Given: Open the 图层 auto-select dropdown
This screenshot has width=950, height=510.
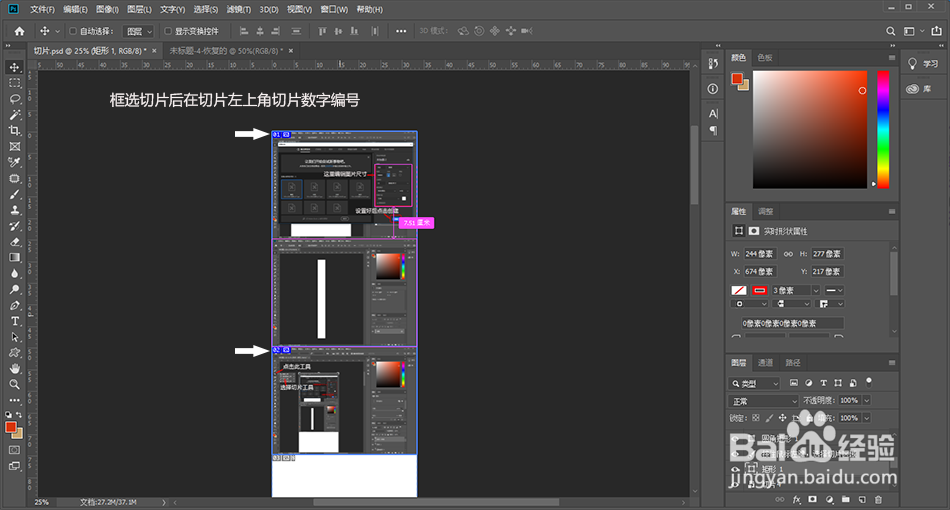Looking at the screenshot, I should [139, 31].
